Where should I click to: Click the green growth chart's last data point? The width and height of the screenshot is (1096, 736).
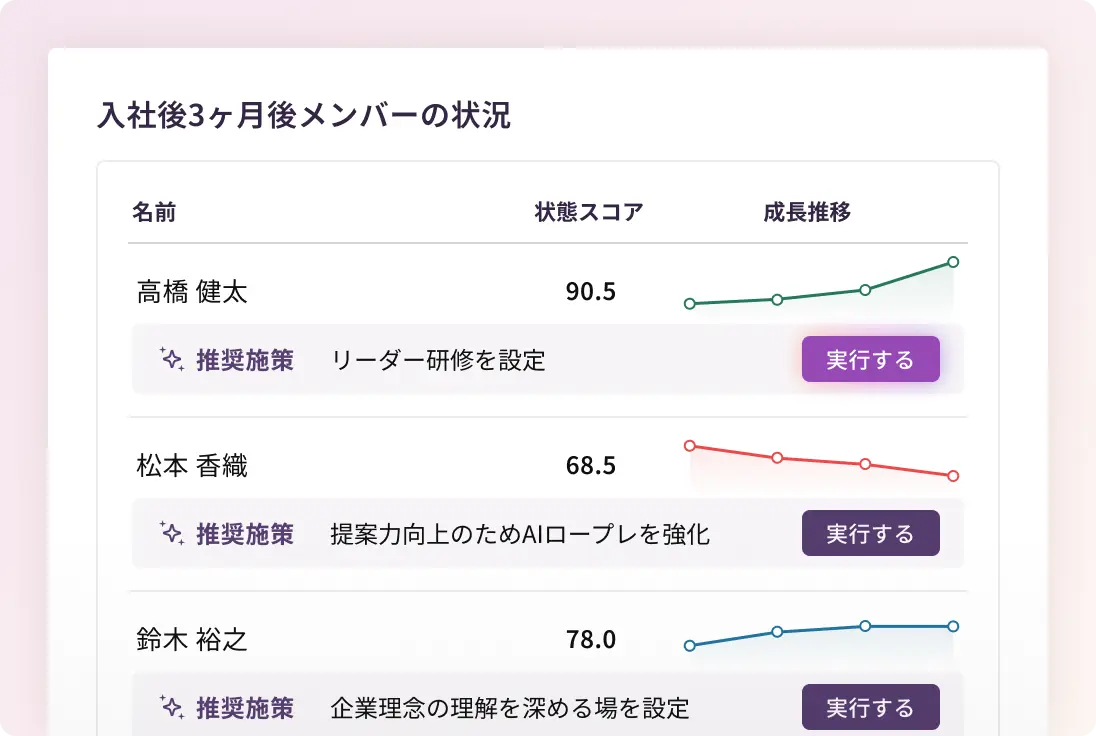click(x=953, y=262)
